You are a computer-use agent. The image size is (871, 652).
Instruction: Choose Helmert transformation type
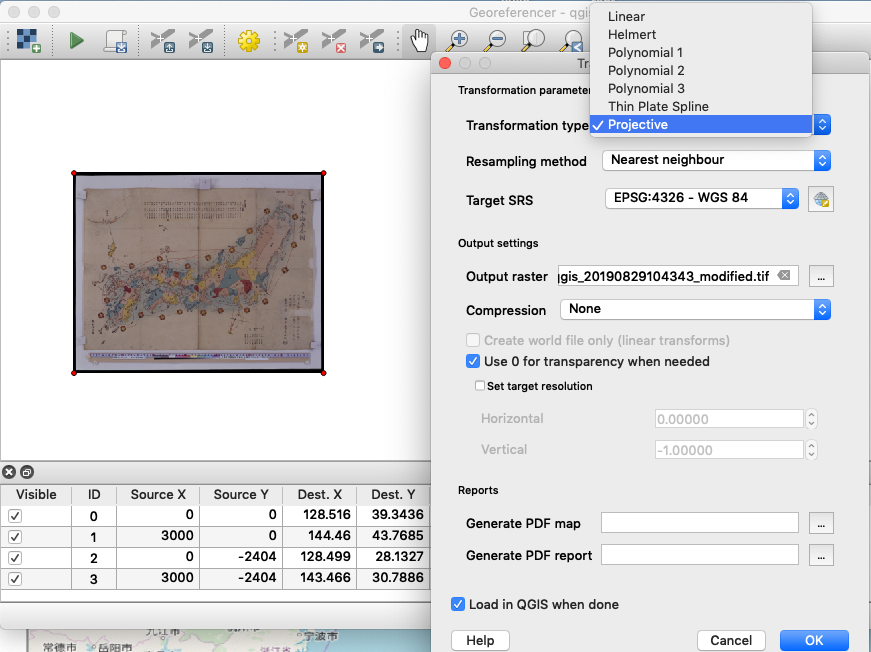pyautogui.click(x=701, y=34)
